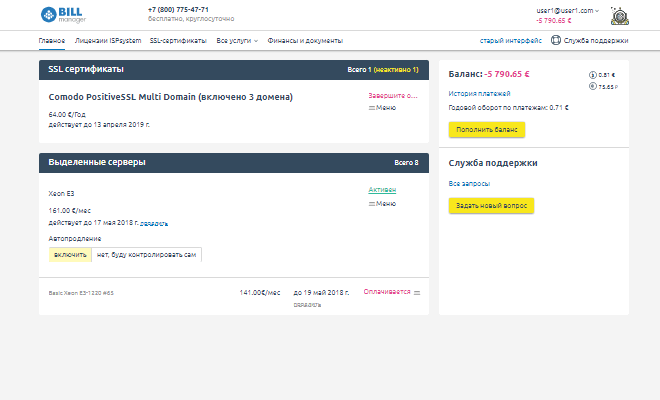
Task: Click the продлить link under 19 май 2018
Action: point(307,305)
